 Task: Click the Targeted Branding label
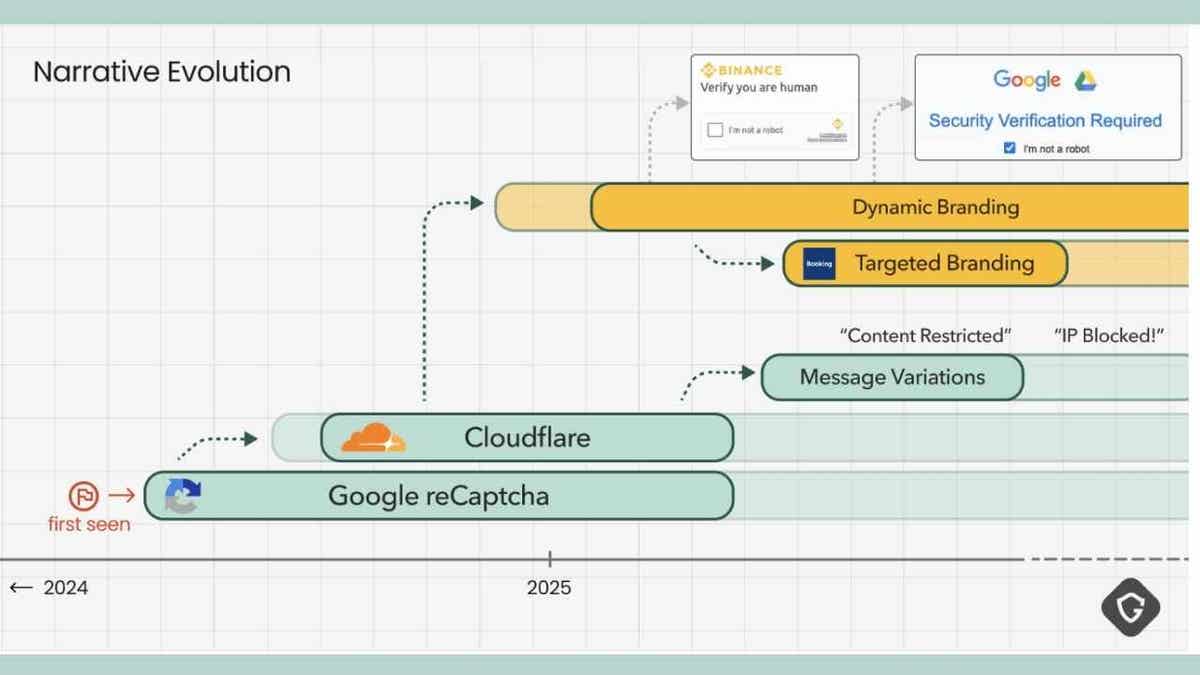coord(943,264)
